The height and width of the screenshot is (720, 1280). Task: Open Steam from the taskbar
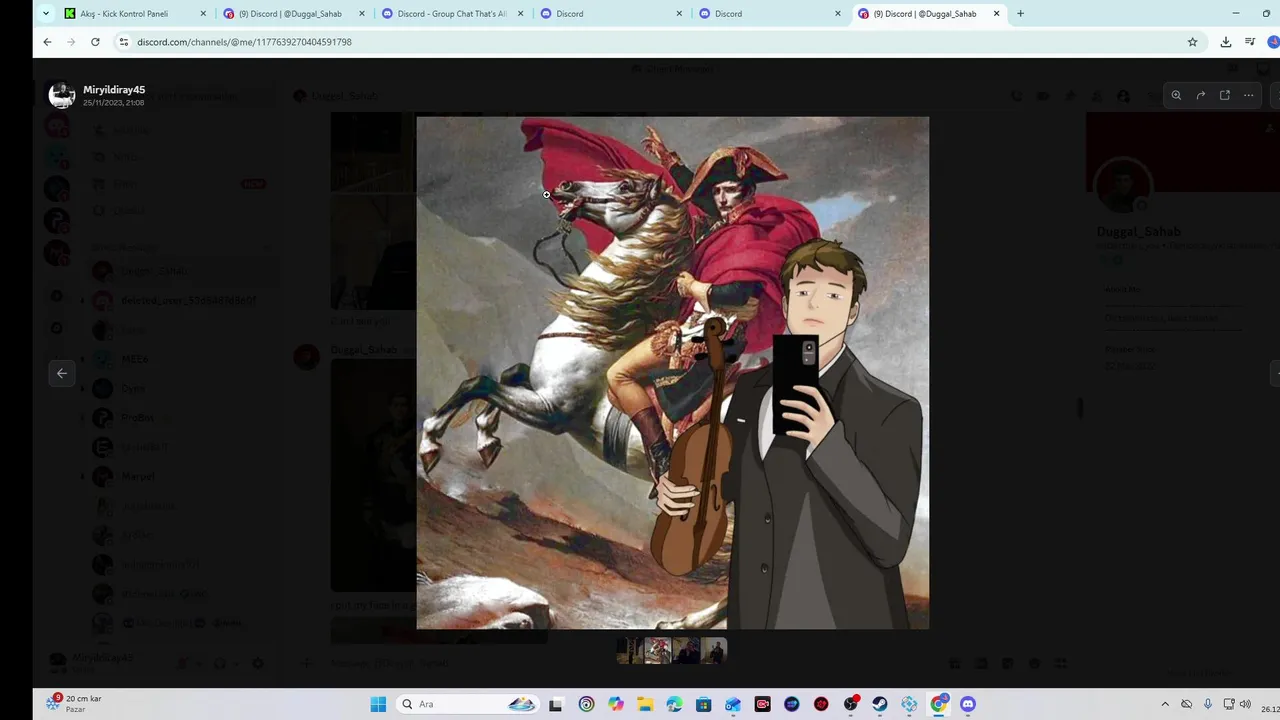(880, 704)
